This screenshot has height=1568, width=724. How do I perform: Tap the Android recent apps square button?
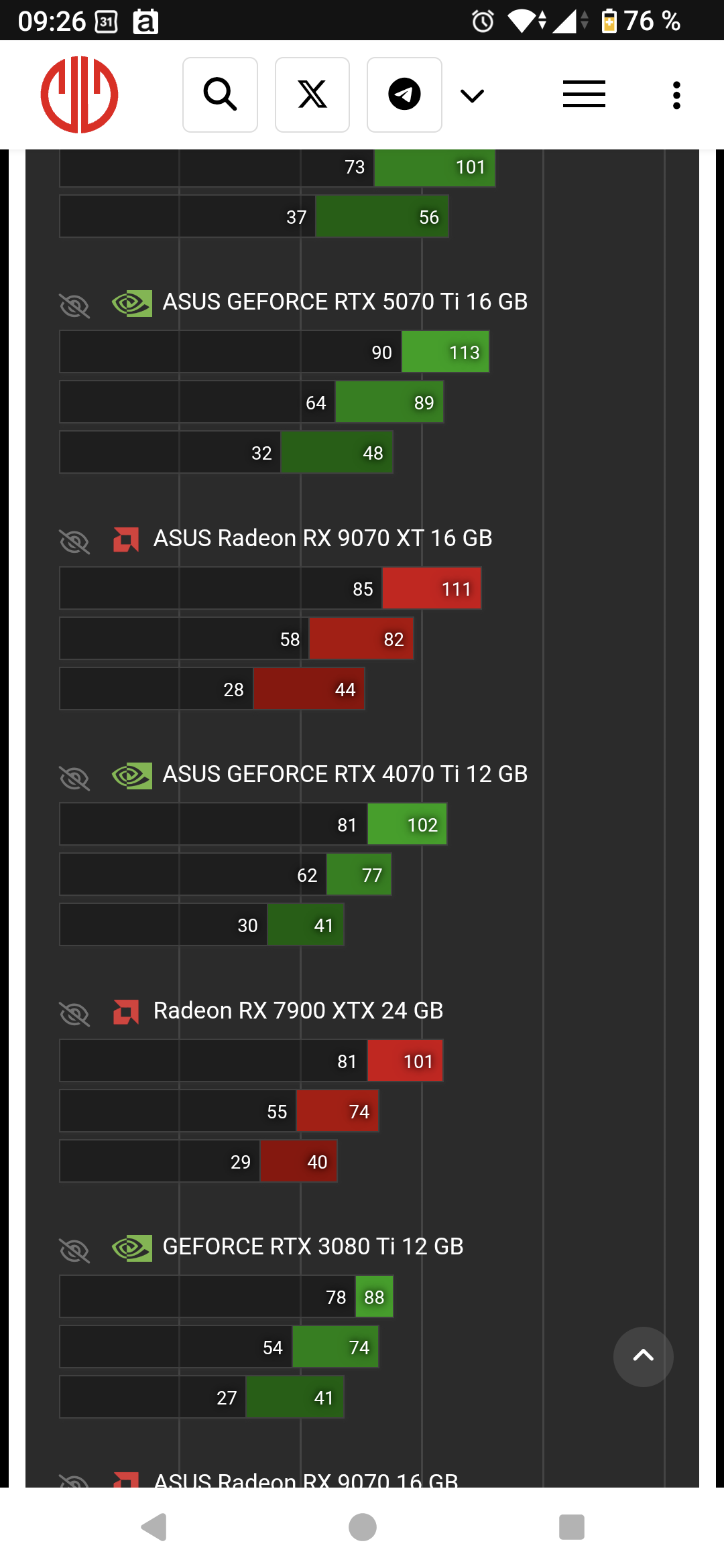(571, 1527)
